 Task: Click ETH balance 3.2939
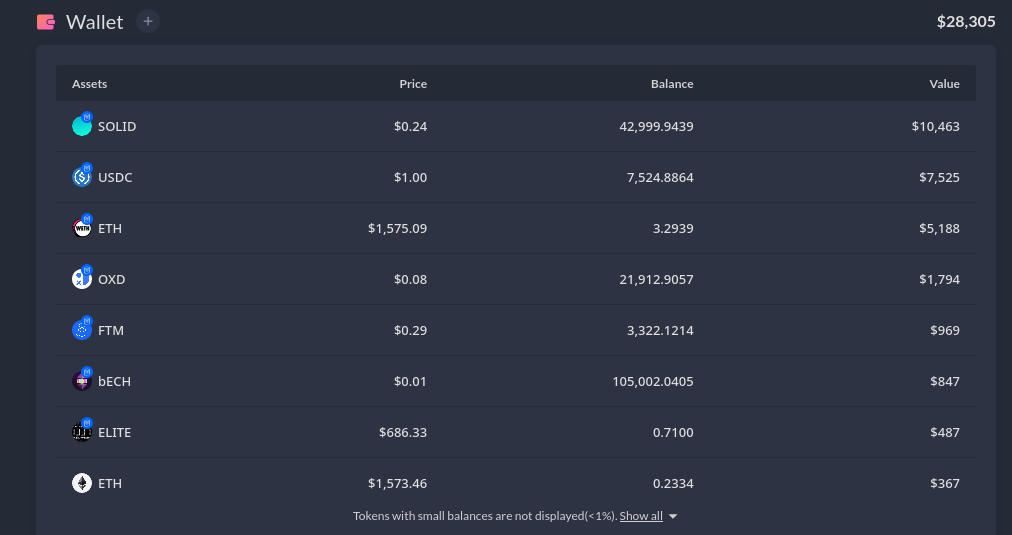click(674, 228)
